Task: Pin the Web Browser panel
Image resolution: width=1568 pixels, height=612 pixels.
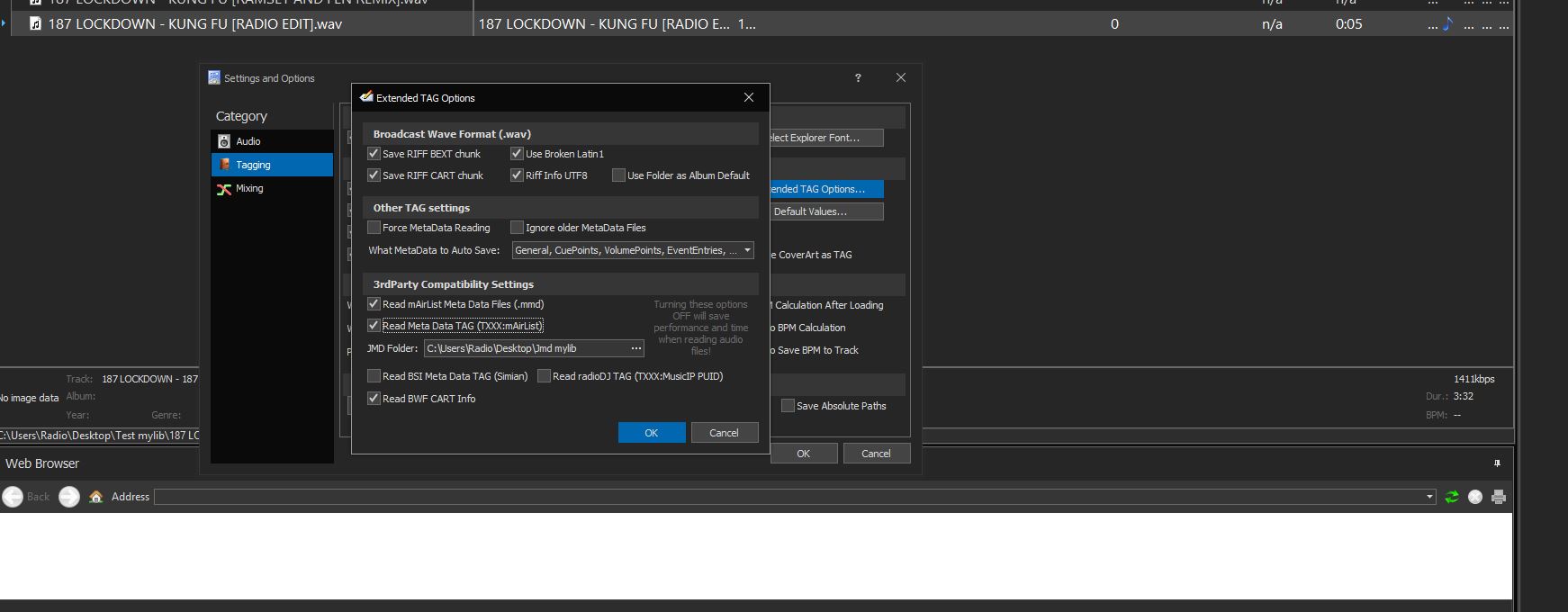Action: point(1497,463)
